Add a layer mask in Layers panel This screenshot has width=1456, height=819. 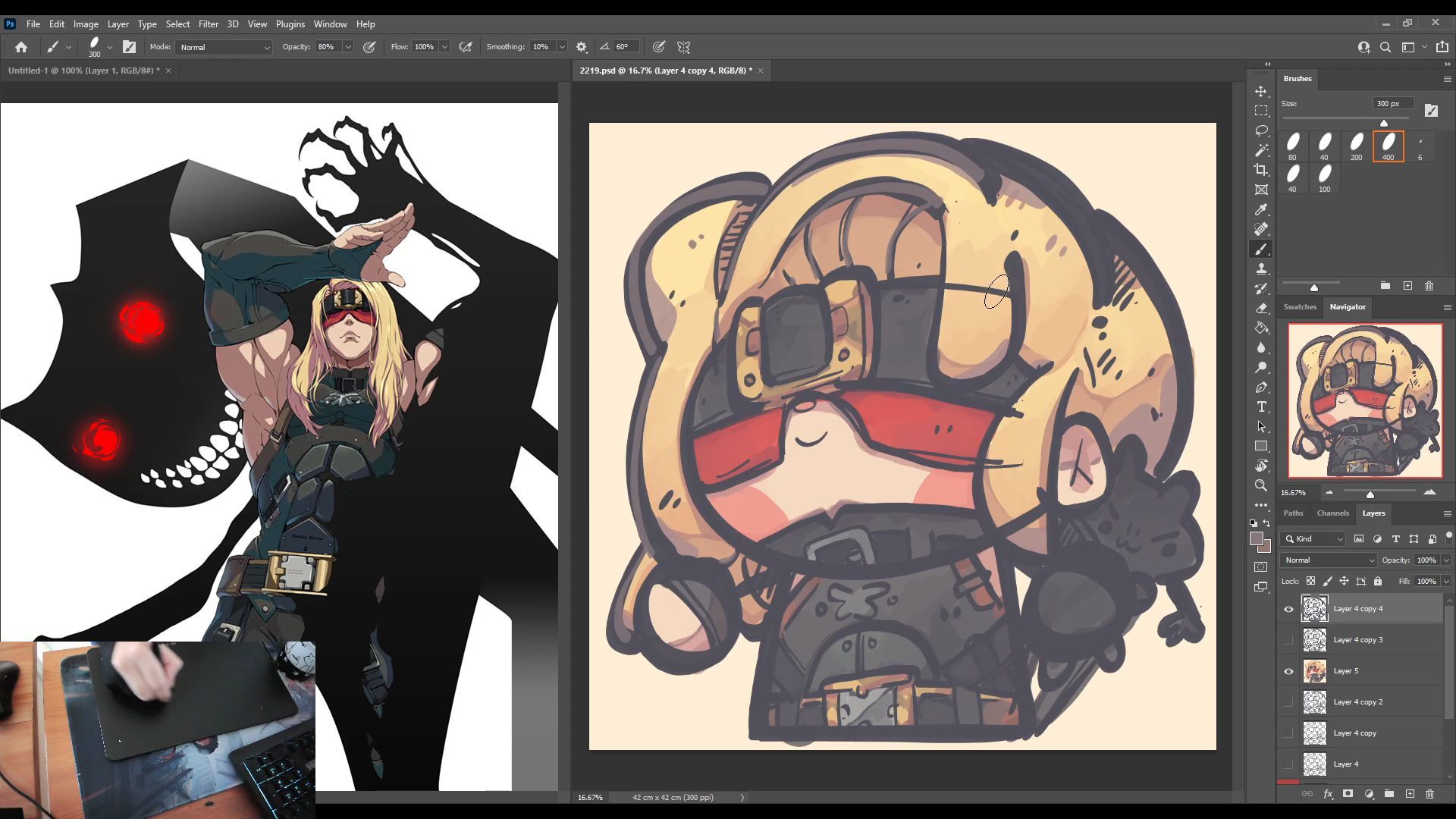coord(1348,794)
